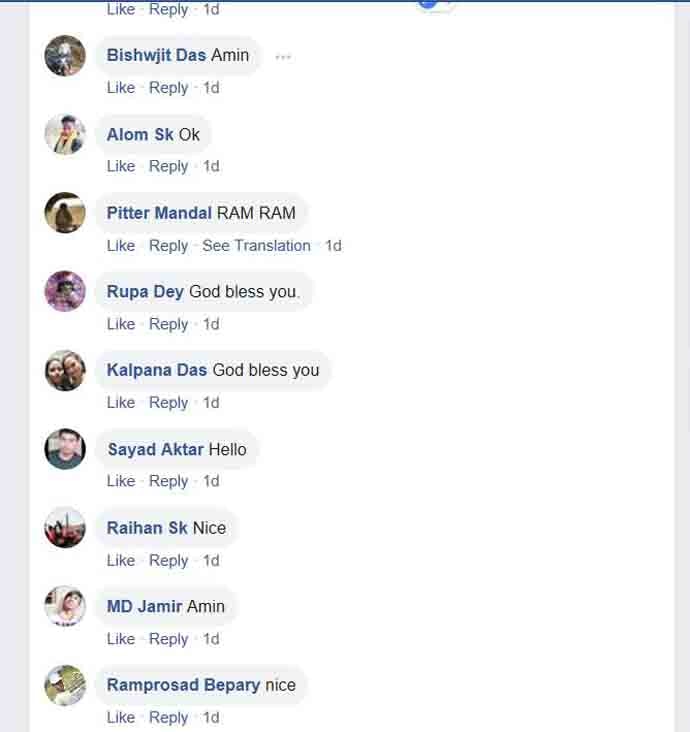This screenshot has width=690, height=732.
Task: Open Ramprosad Bepary's name link
Action: click(x=183, y=685)
